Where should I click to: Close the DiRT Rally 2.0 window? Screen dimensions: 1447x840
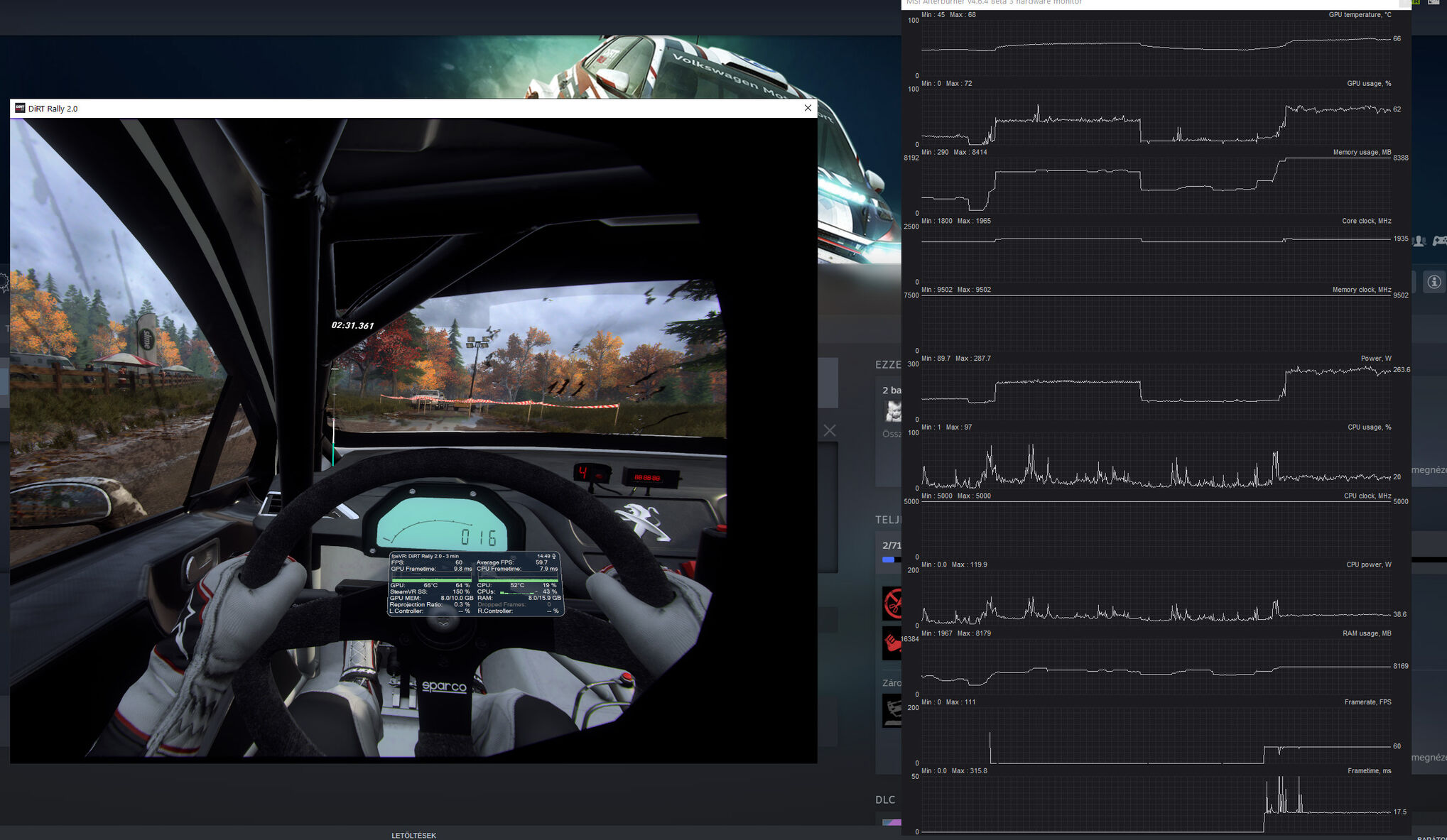[808, 108]
